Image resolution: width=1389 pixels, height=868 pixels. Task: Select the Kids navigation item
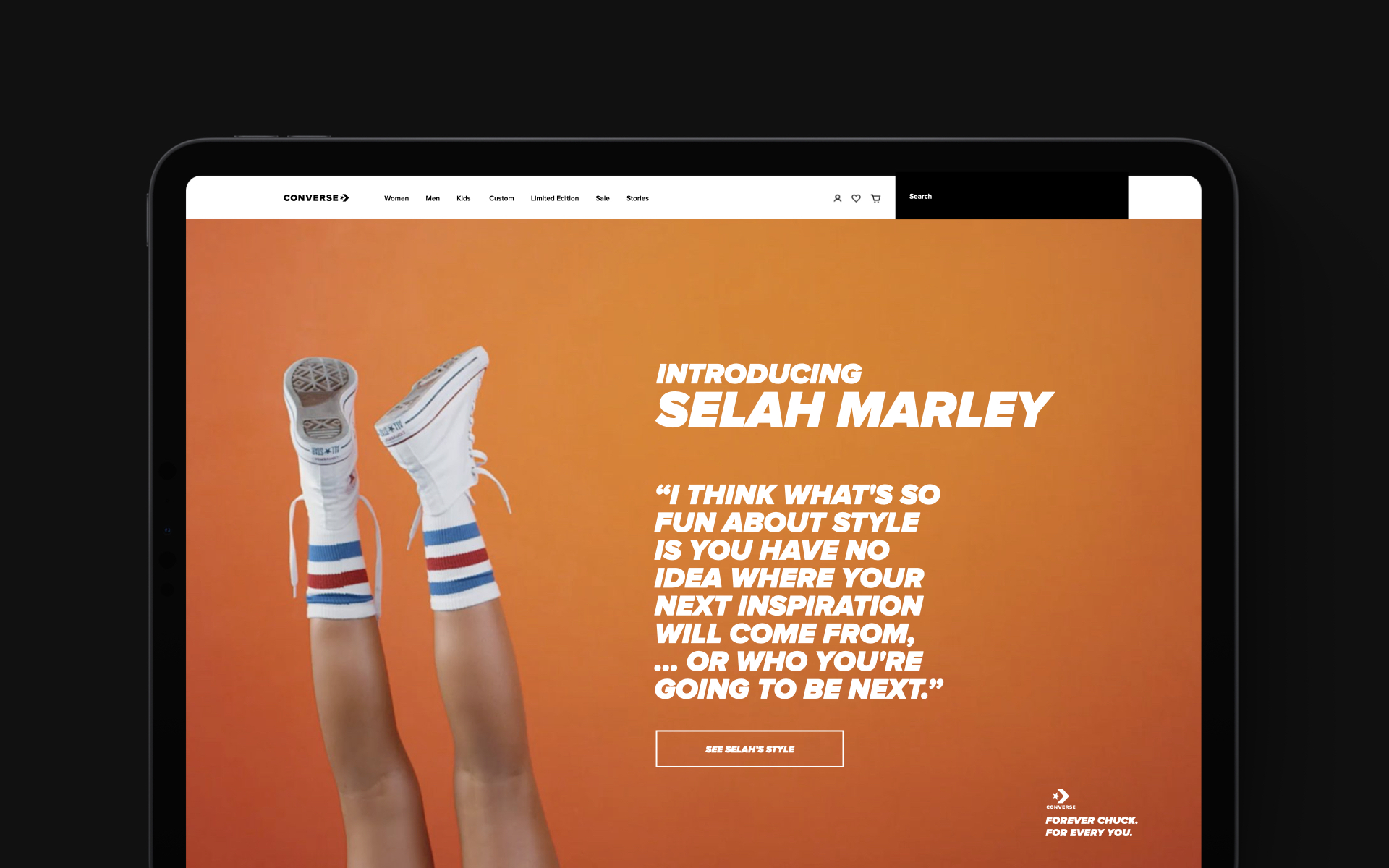464,198
